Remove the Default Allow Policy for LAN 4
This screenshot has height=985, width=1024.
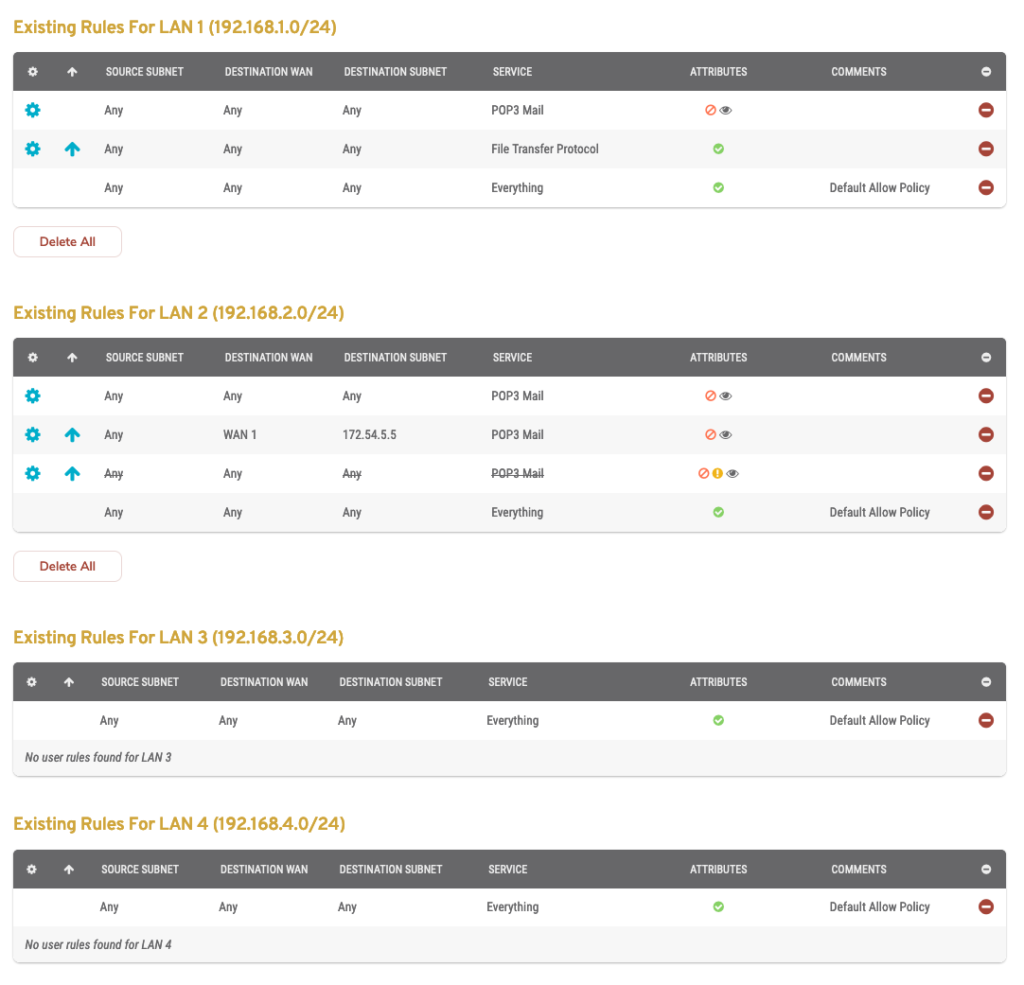(x=986, y=907)
